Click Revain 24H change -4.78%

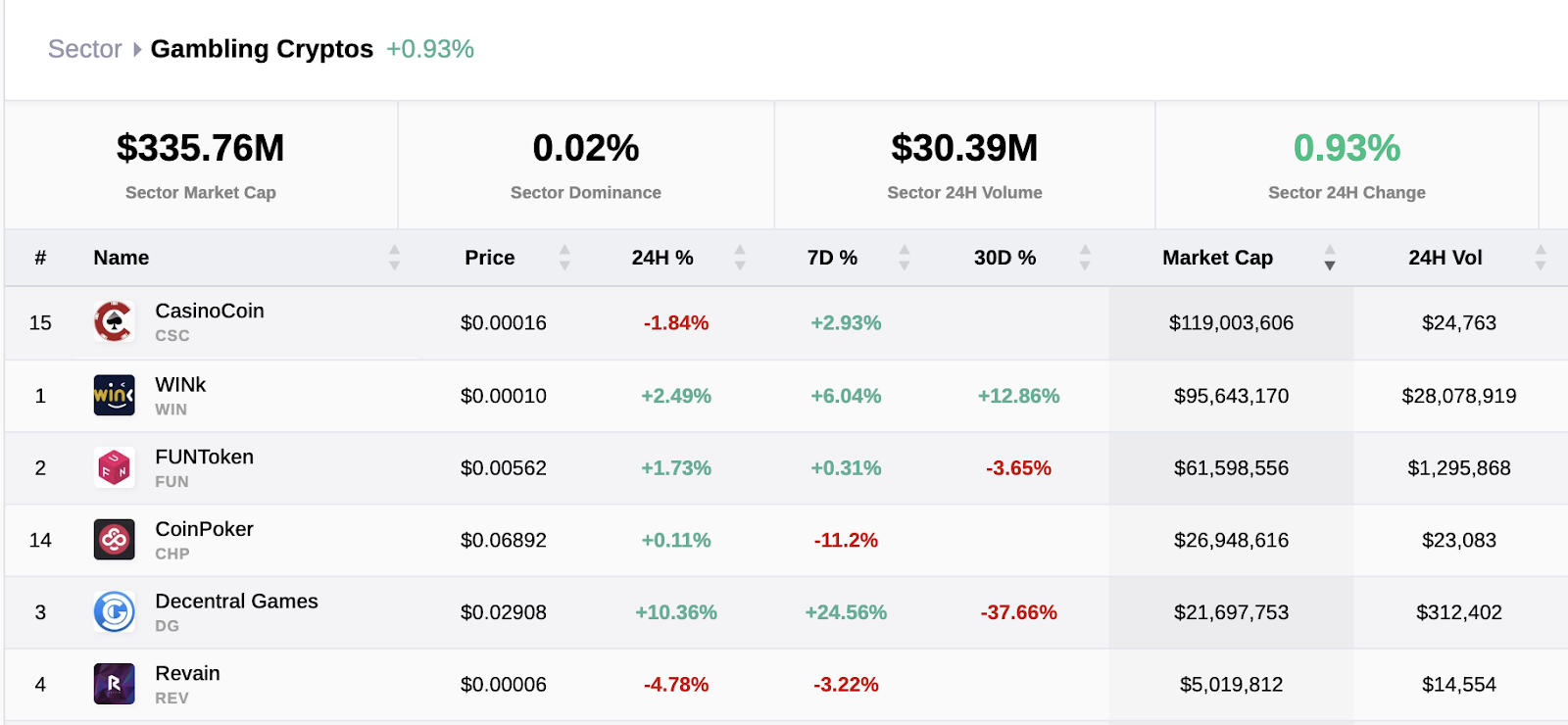(676, 684)
